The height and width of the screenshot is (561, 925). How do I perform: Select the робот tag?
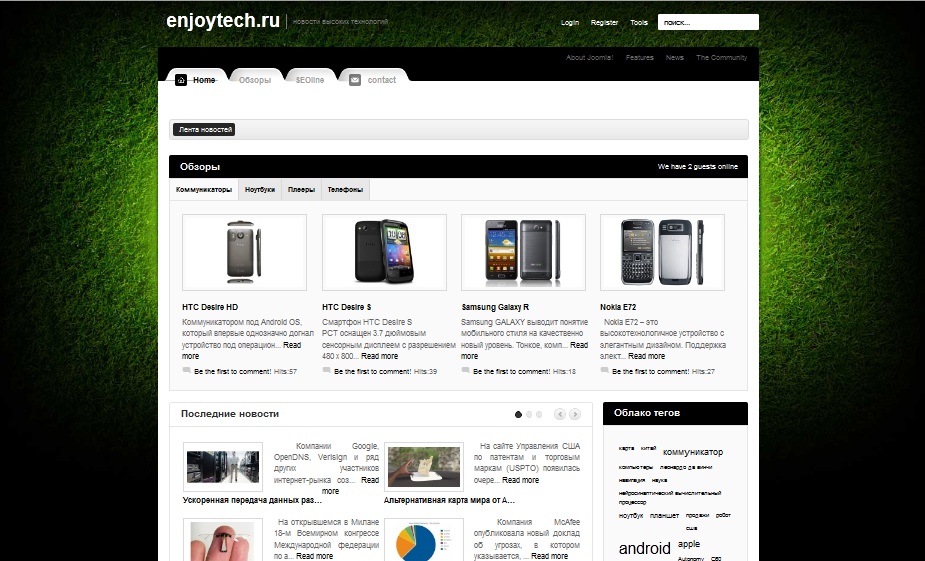tap(723, 515)
